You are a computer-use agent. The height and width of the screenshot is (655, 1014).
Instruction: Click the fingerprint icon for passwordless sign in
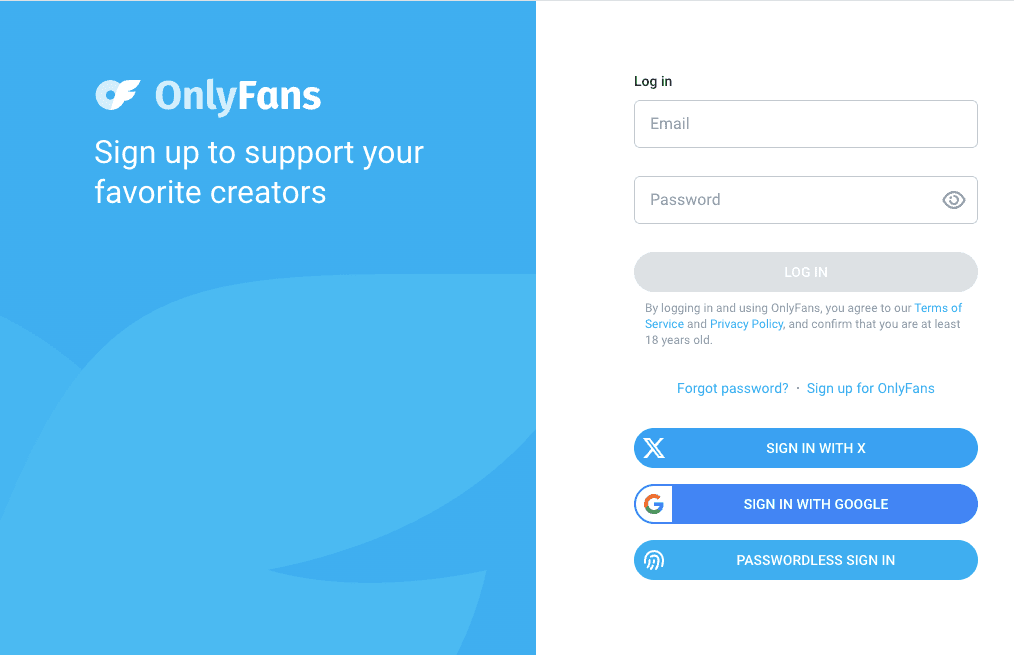coord(654,560)
